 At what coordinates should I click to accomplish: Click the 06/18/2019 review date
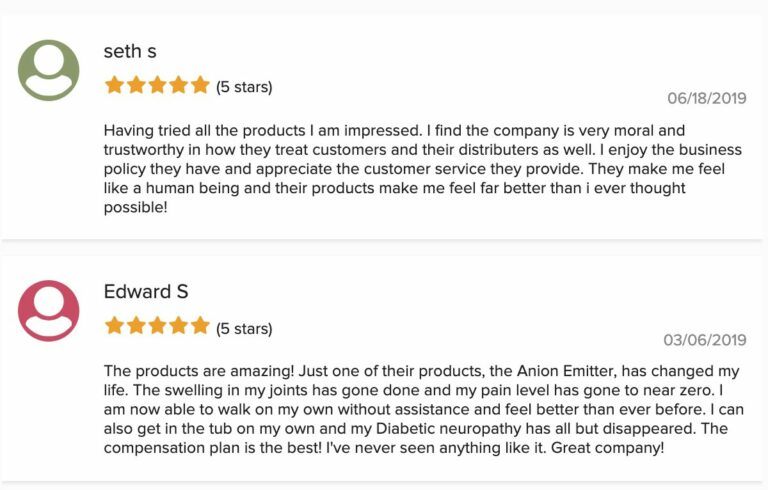point(707,98)
